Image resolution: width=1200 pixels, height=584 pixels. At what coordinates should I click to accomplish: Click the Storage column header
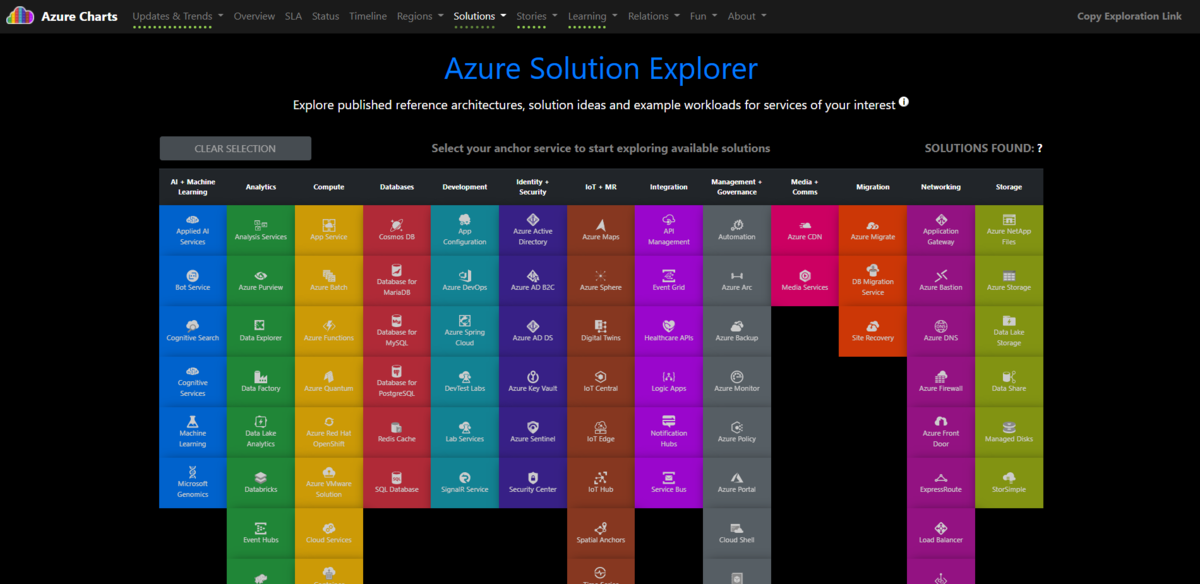(1009, 187)
